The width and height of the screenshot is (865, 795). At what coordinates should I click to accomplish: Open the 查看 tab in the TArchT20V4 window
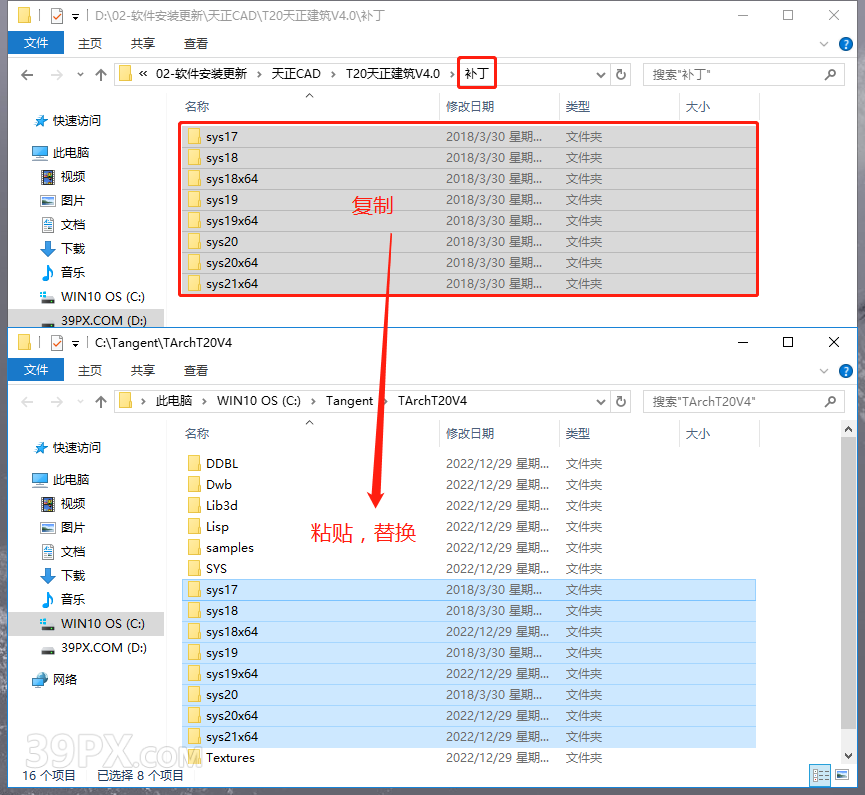(x=195, y=370)
